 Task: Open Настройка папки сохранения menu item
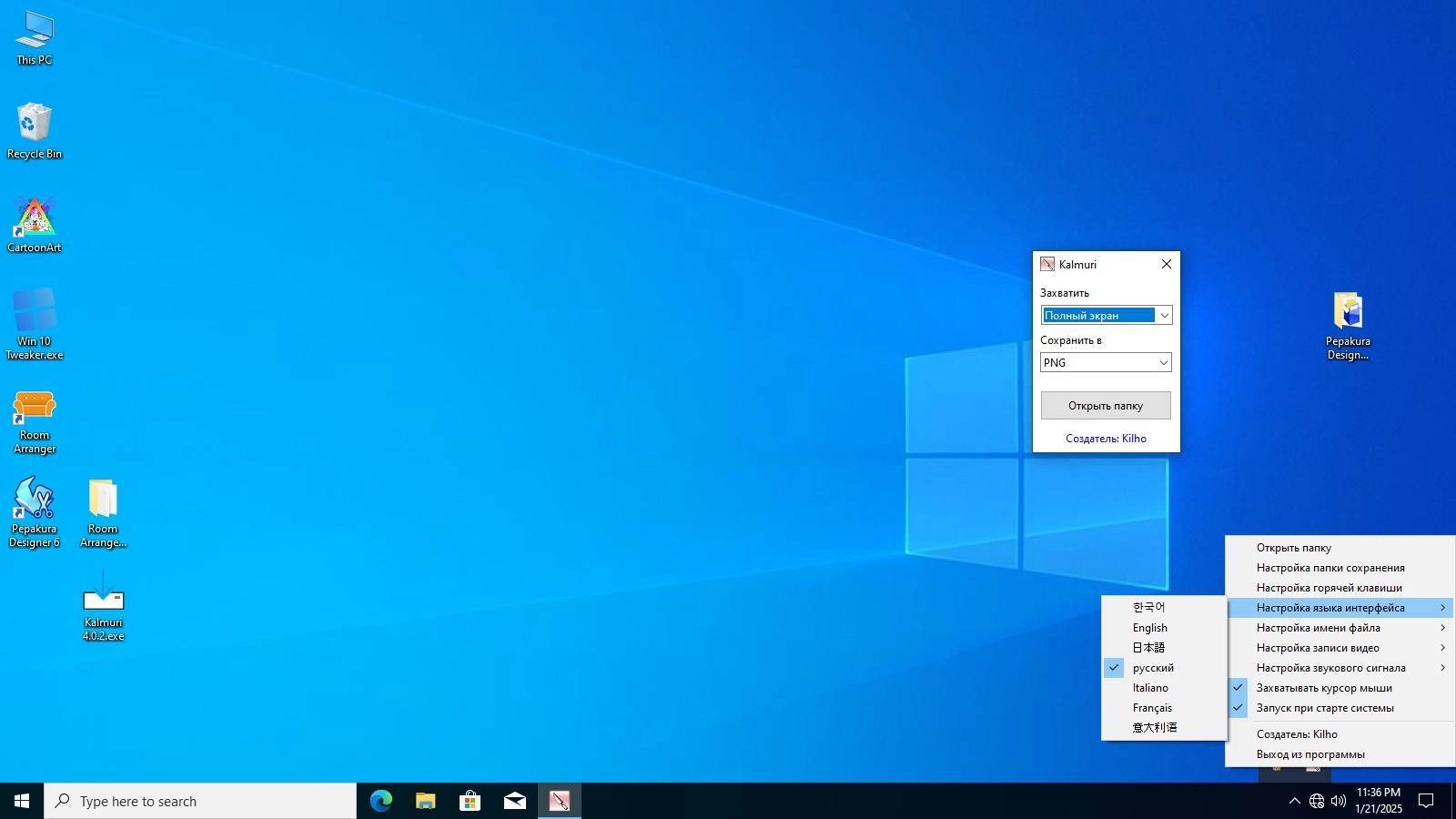[1340, 568]
